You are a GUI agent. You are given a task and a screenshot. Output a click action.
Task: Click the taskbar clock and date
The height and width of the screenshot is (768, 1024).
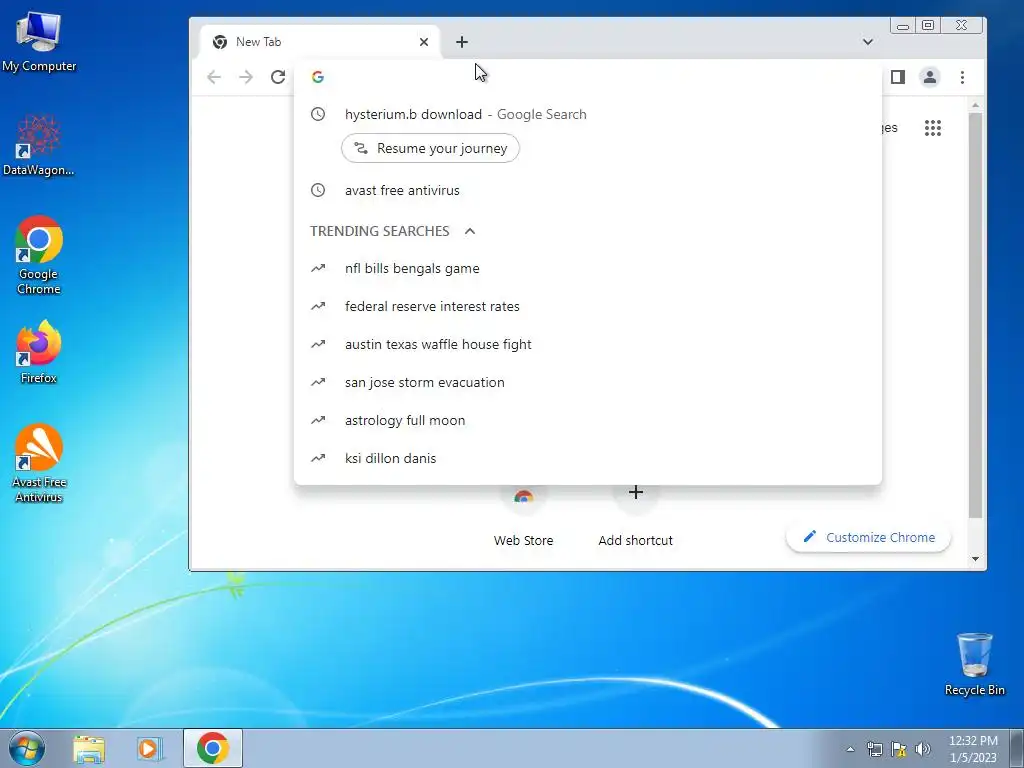(x=973, y=749)
